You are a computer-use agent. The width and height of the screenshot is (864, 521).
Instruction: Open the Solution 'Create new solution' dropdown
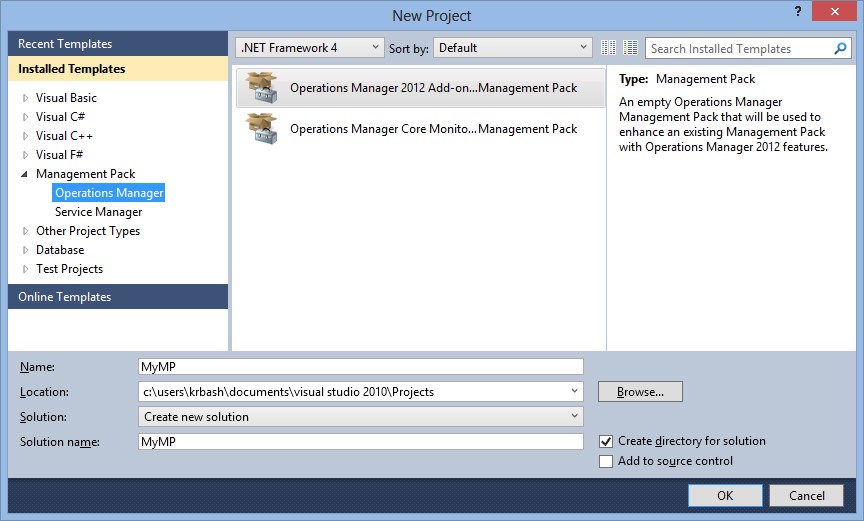point(361,417)
